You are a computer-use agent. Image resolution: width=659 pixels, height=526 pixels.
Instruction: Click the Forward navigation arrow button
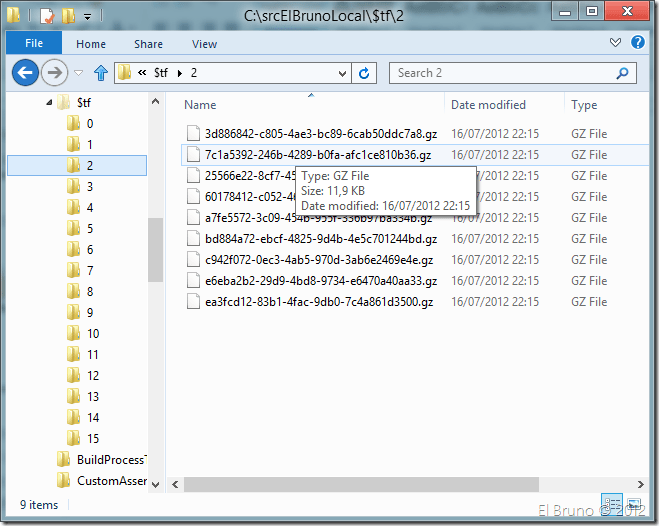56,73
